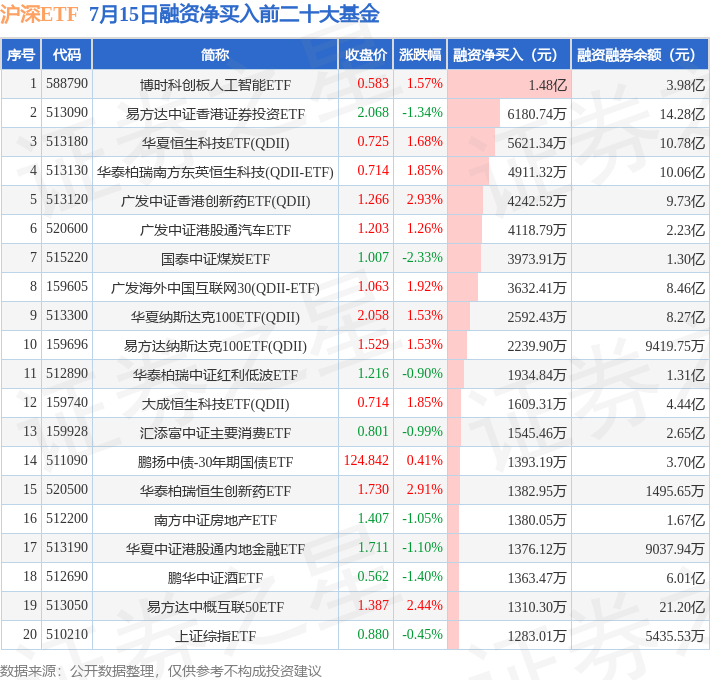Click the 数据来源 disclaimer footer text
Viewport: 710px width, 680px height.
point(161,670)
